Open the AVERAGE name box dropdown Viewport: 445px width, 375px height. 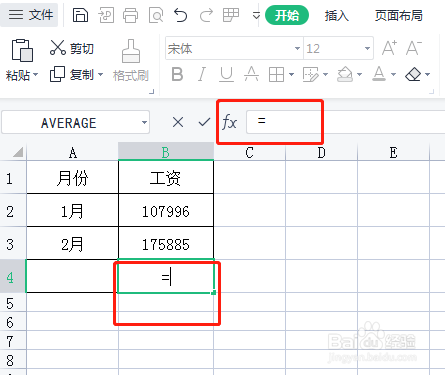(144, 122)
